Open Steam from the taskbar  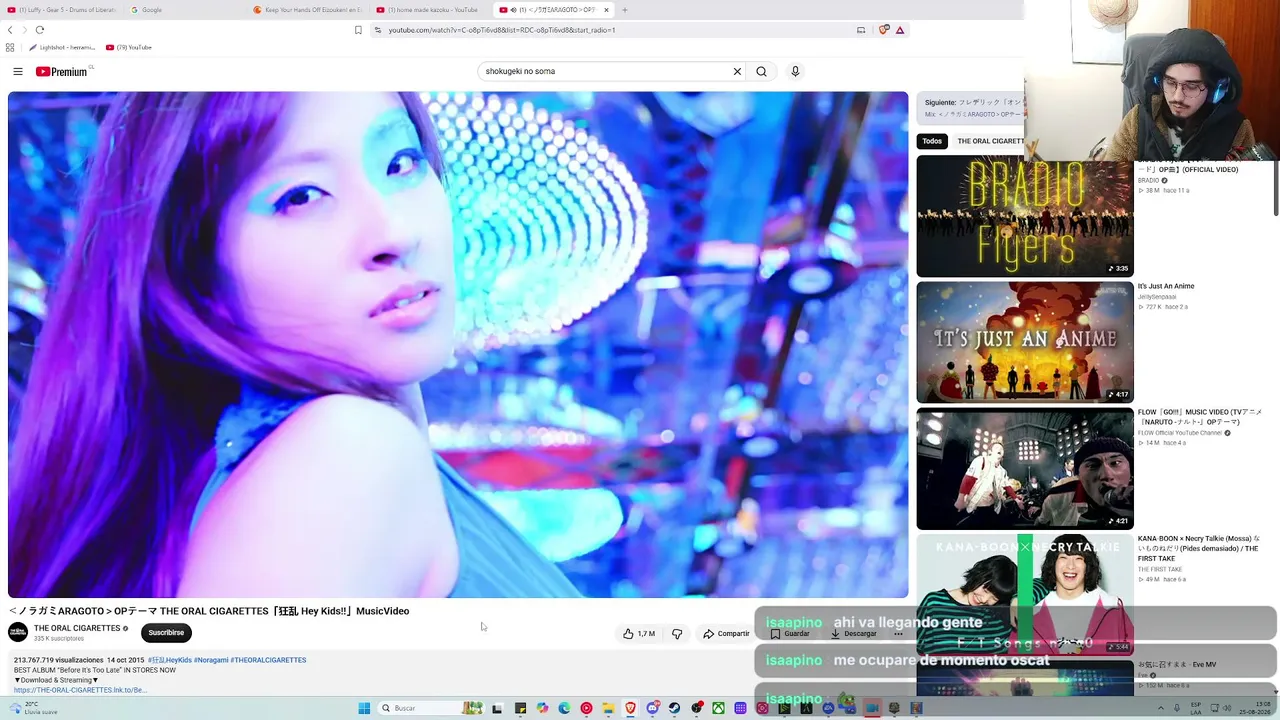coord(674,708)
